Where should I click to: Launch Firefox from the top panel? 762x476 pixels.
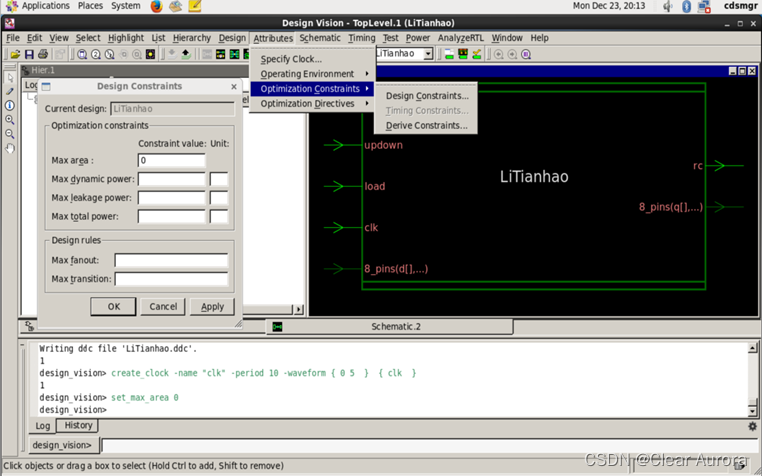(156, 6)
